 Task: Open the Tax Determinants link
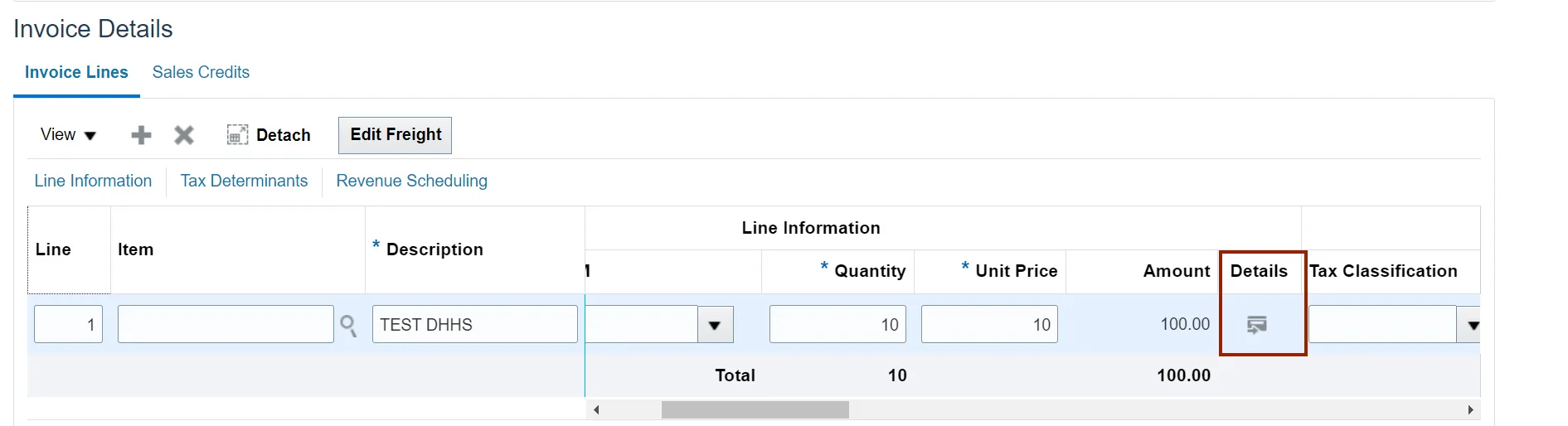tap(244, 181)
